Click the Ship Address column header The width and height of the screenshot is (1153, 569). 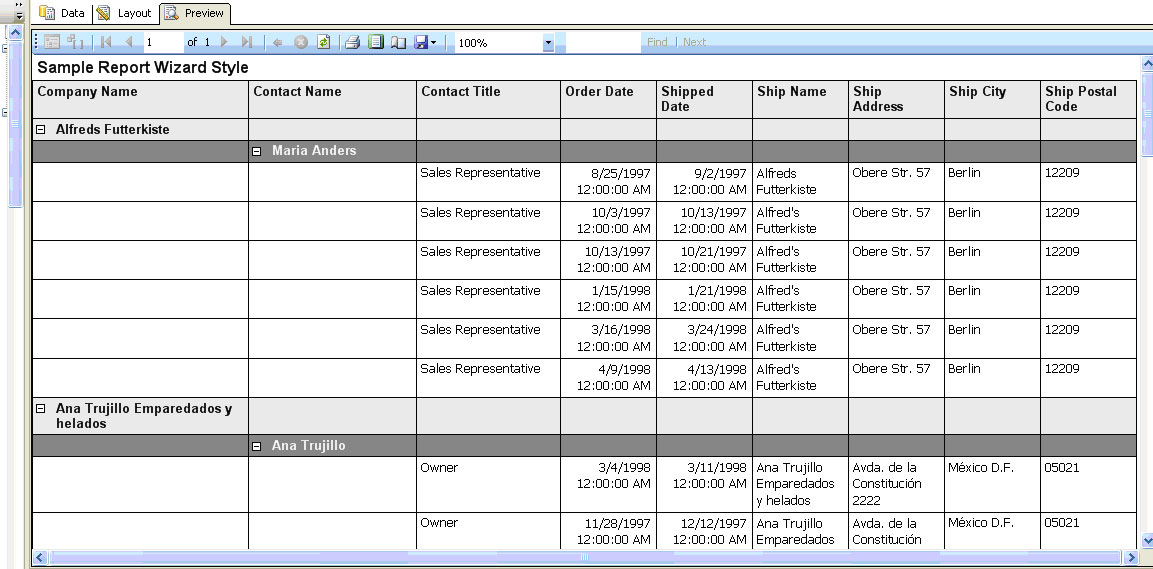tap(896, 99)
